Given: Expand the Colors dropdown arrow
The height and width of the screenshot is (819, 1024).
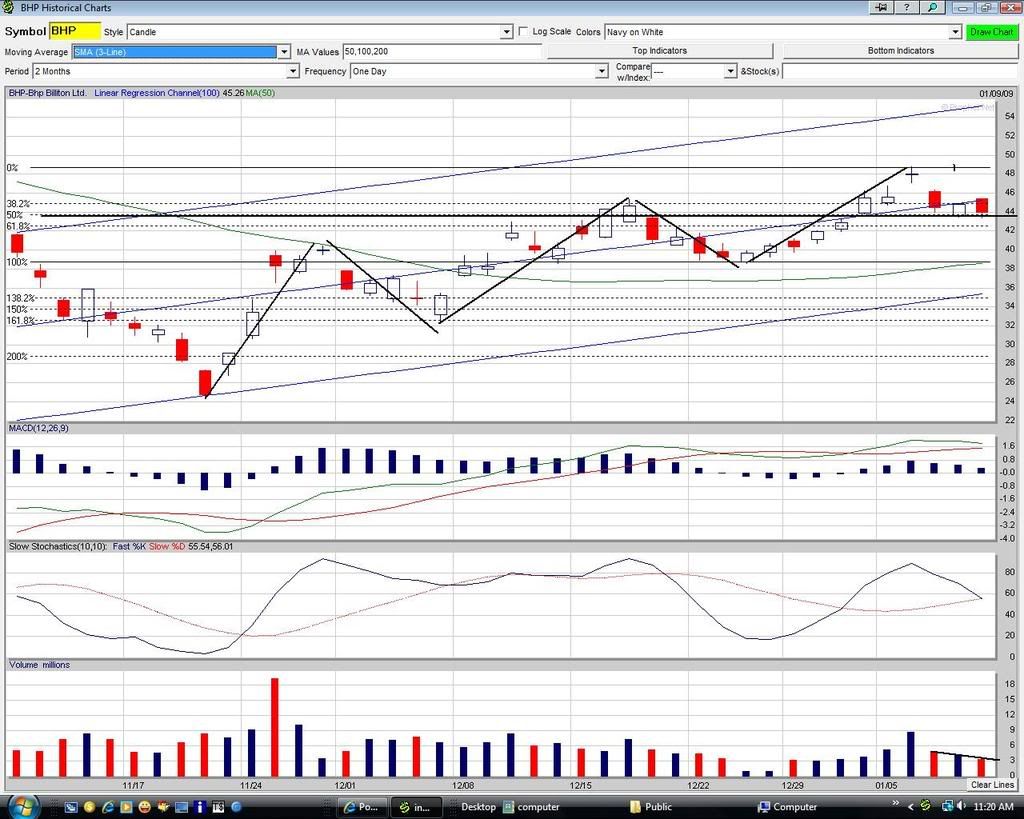Looking at the screenshot, I should click(955, 32).
